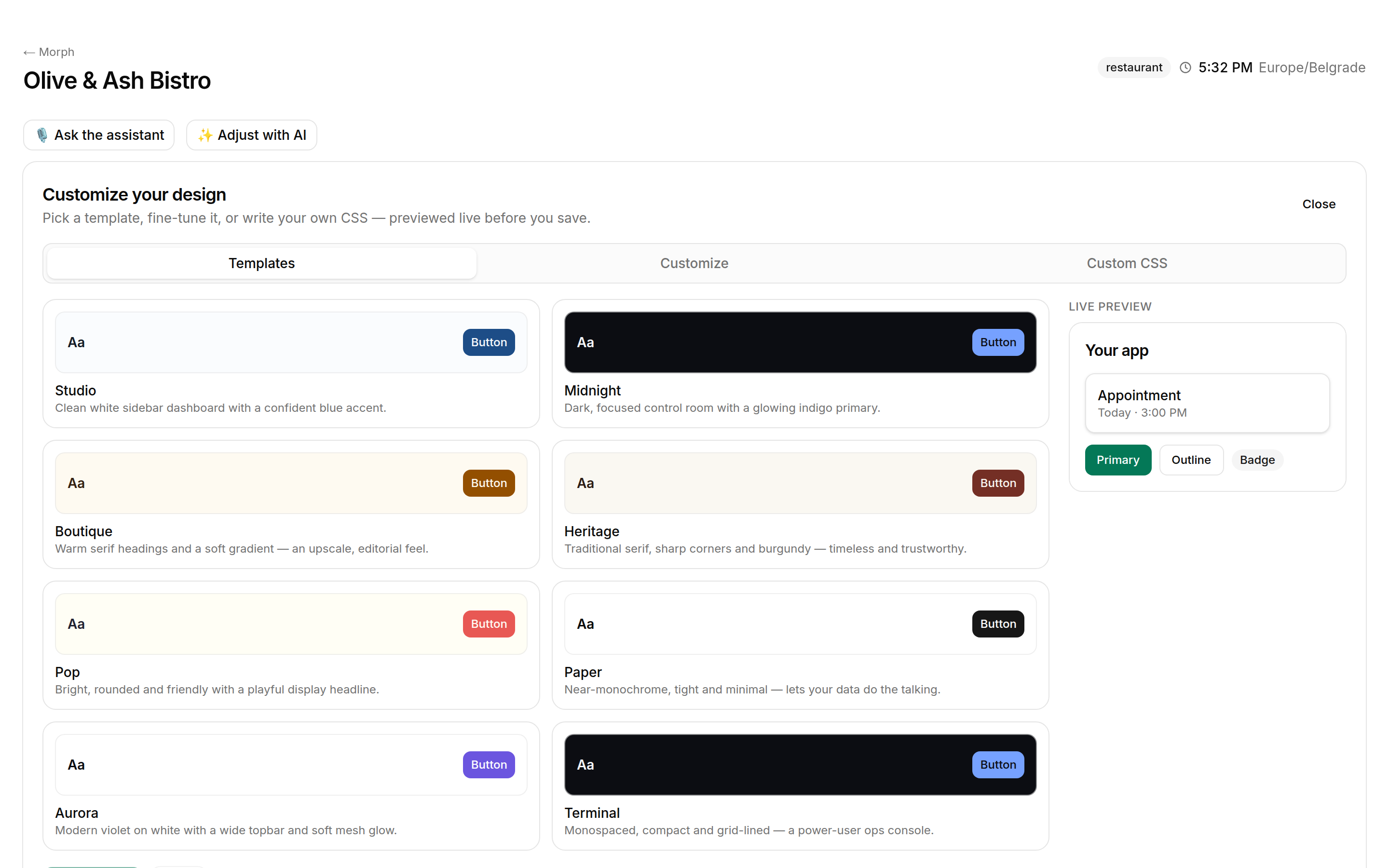Click the green Primary button in live preview
1389x868 pixels.
[1118, 460]
